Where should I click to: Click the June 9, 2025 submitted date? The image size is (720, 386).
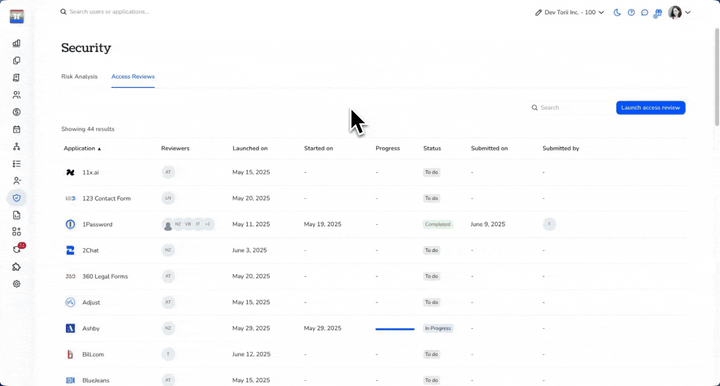(488, 224)
